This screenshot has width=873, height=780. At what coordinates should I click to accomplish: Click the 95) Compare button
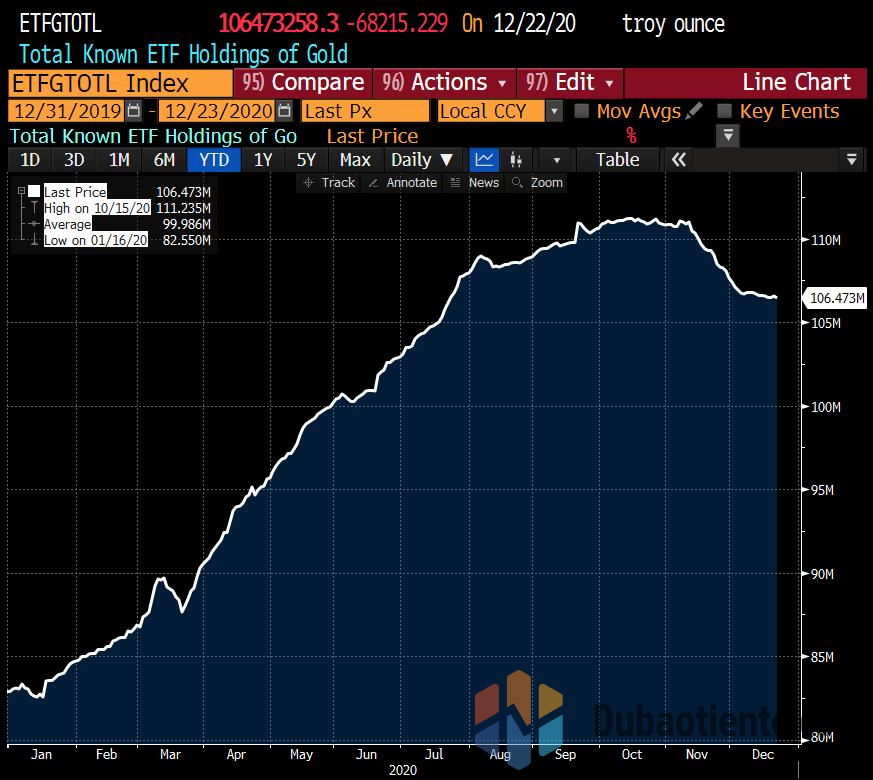(303, 83)
